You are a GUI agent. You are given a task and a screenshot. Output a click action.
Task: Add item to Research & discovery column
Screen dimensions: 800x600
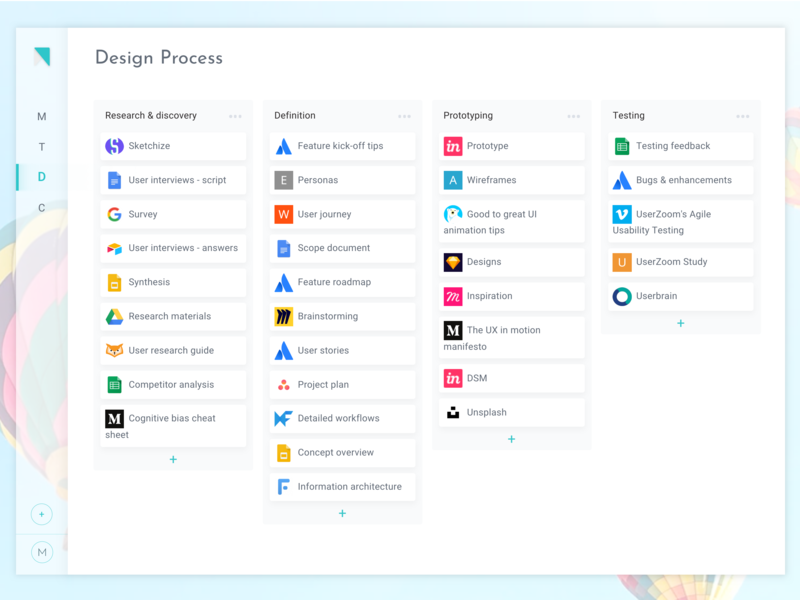click(173, 460)
